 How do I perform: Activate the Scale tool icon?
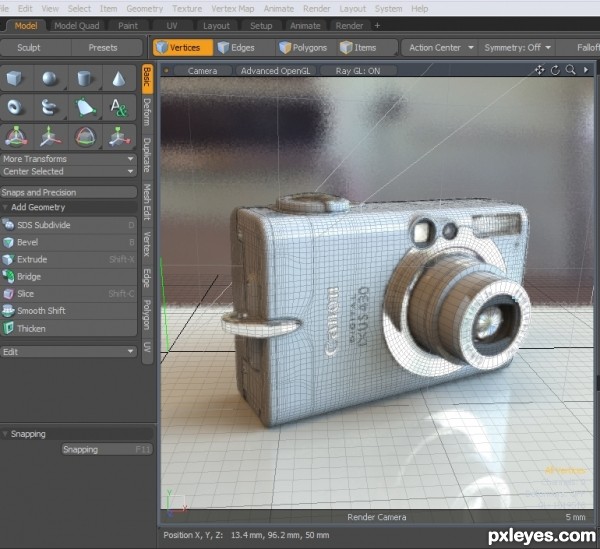(x=119, y=137)
